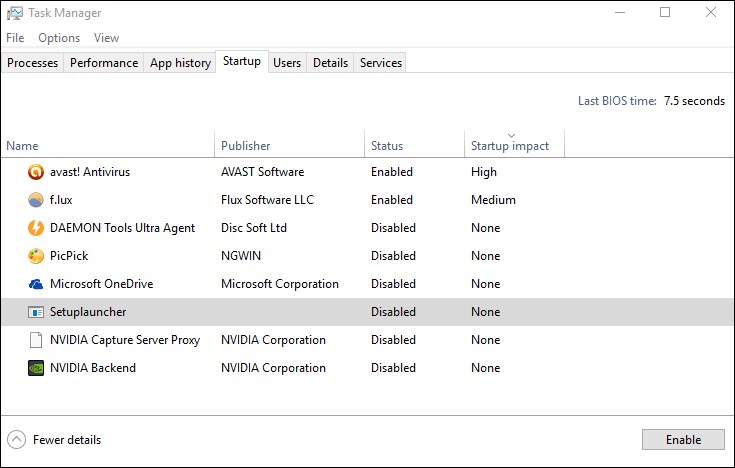
Task: Click NGWIN publisher cell
Action: (241, 256)
